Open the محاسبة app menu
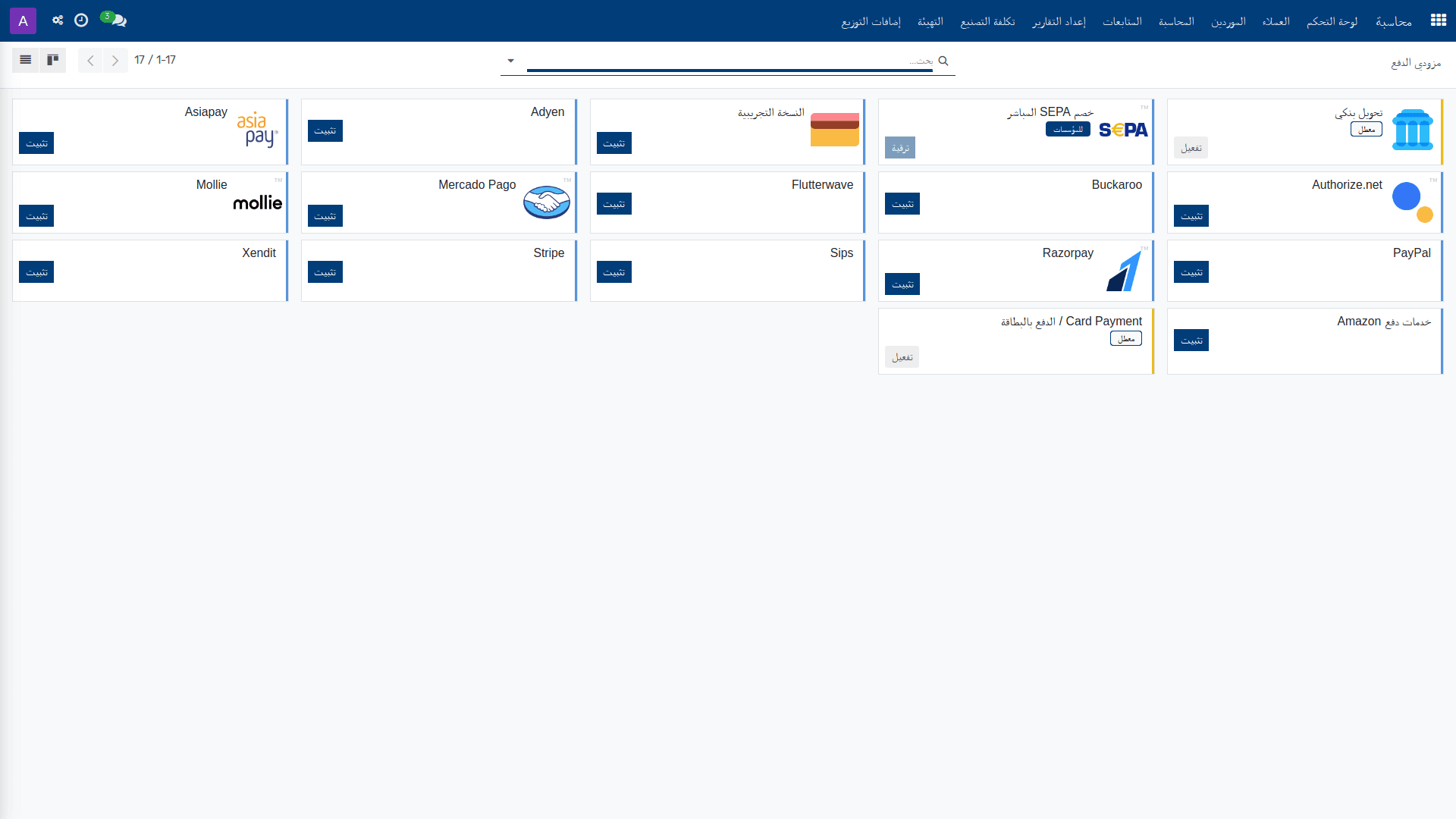Image resolution: width=1456 pixels, height=819 pixels. click(1394, 21)
